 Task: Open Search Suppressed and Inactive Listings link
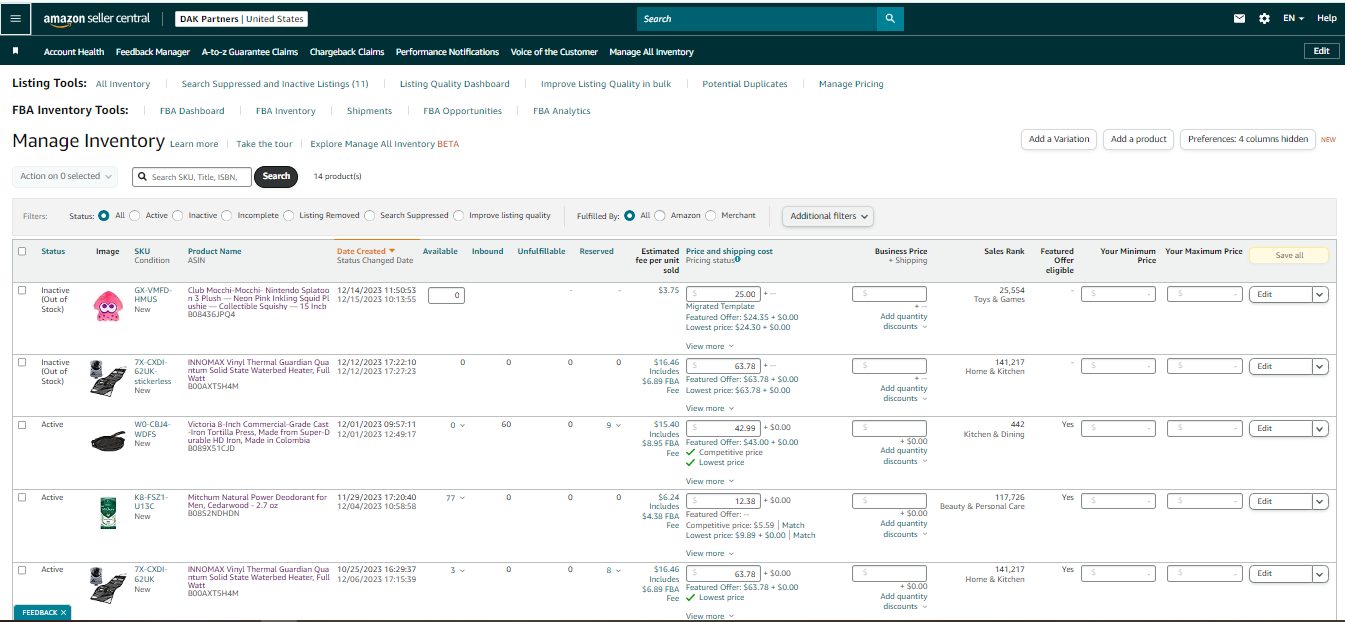[275, 84]
